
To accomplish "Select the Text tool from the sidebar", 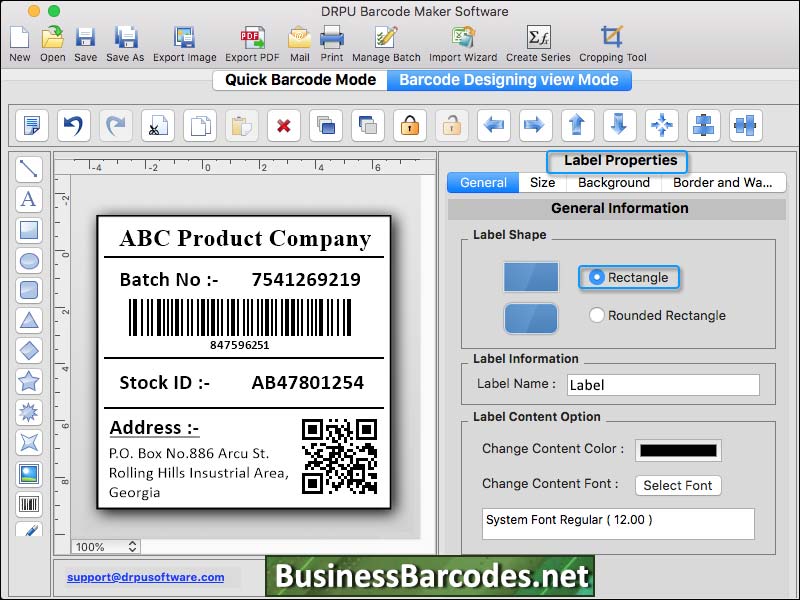I will coord(28,199).
